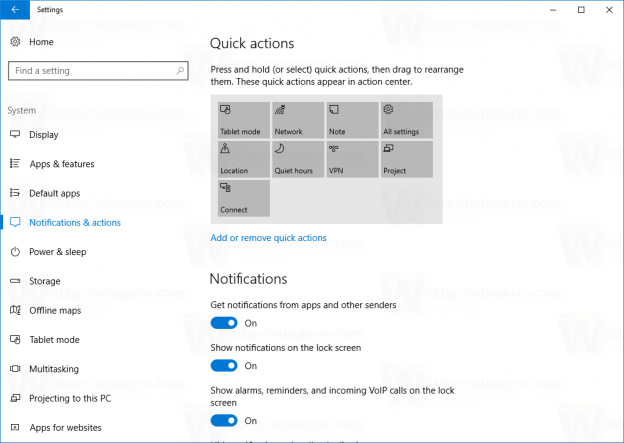Viewport: 624px width, 443px height.
Task: Select the VPN quick action tile
Action: pos(352,159)
